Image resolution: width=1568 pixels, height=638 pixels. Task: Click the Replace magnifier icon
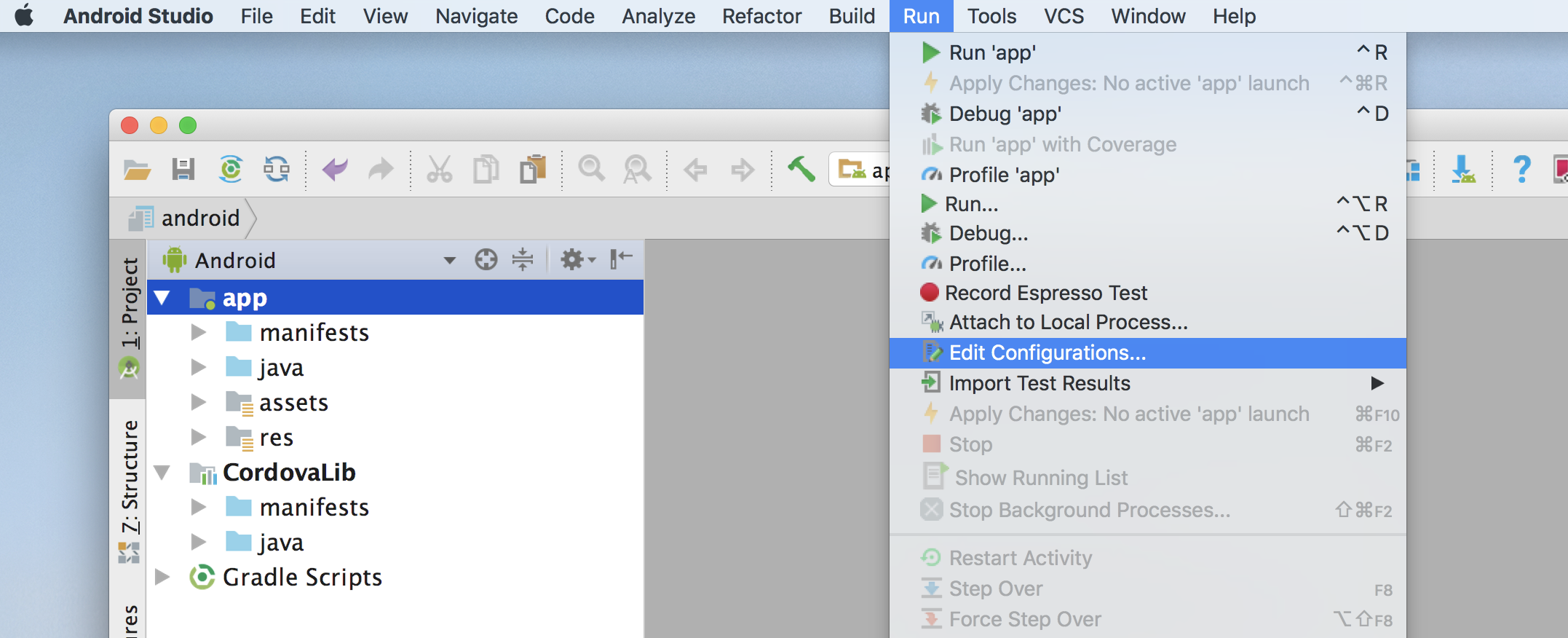(638, 170)
